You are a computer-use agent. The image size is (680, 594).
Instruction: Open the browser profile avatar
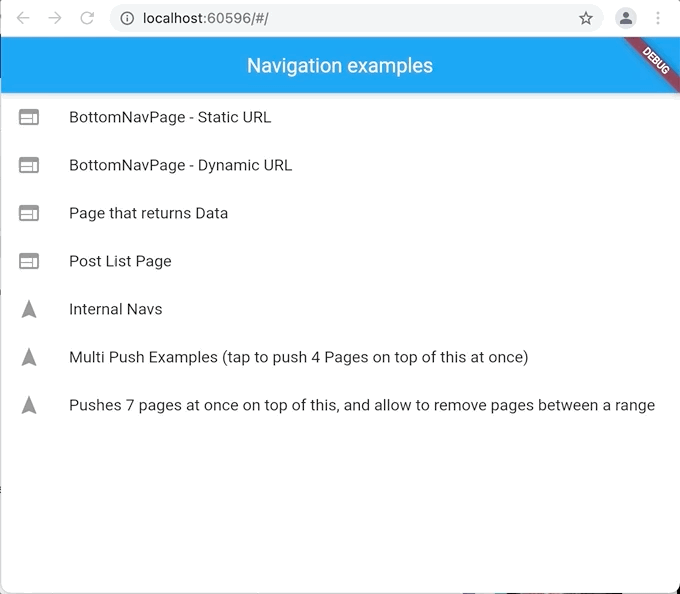click(625, 18)
